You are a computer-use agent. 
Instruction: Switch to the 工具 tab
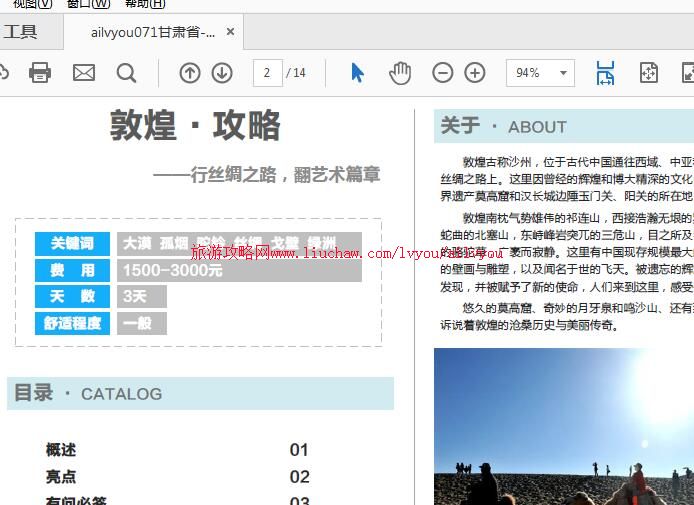[20, 32]
